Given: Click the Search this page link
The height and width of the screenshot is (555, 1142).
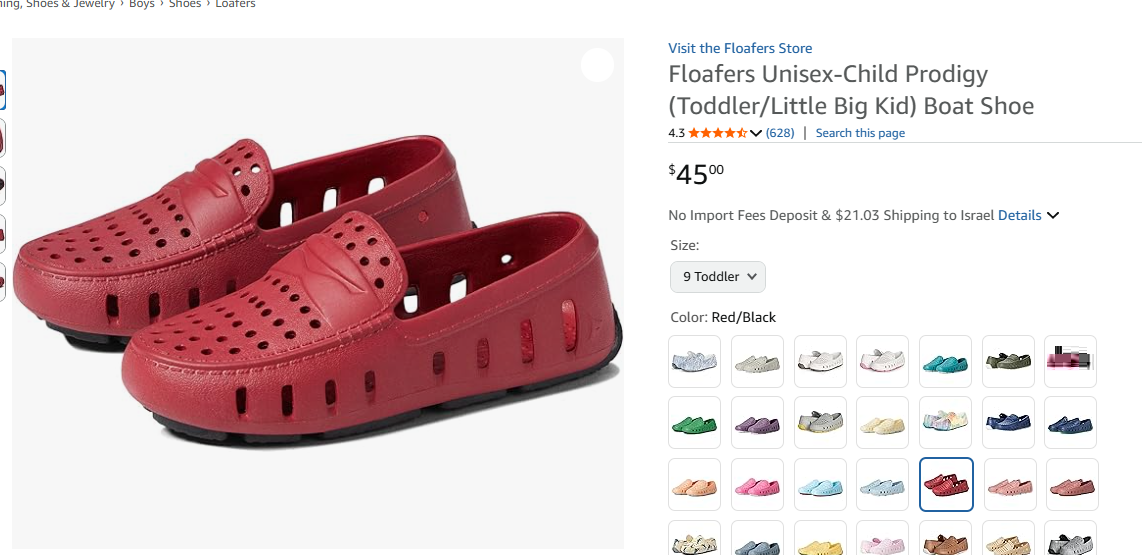Looking at the screenshot, I should [860, 133].
